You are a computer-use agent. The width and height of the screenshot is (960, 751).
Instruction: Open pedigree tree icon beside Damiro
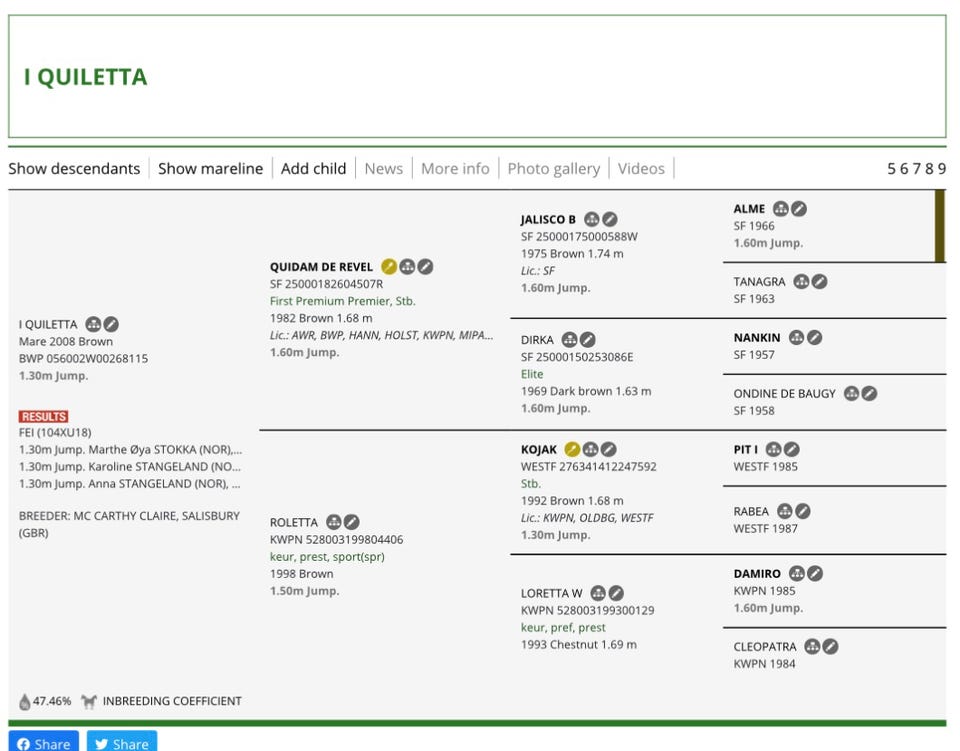[x=797, y=574]
